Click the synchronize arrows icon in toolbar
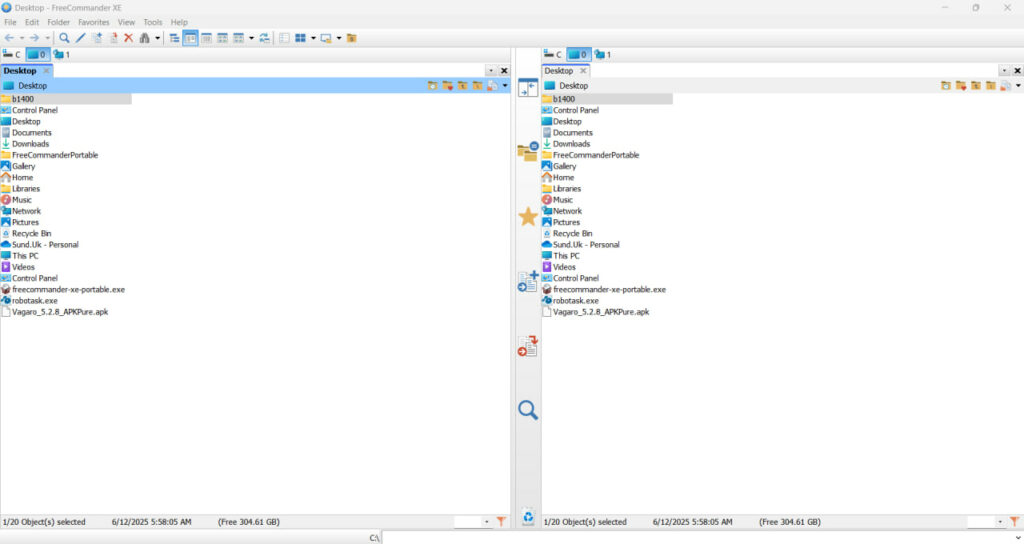Screen dimensions: 1024x544 (x=264, y=38)
